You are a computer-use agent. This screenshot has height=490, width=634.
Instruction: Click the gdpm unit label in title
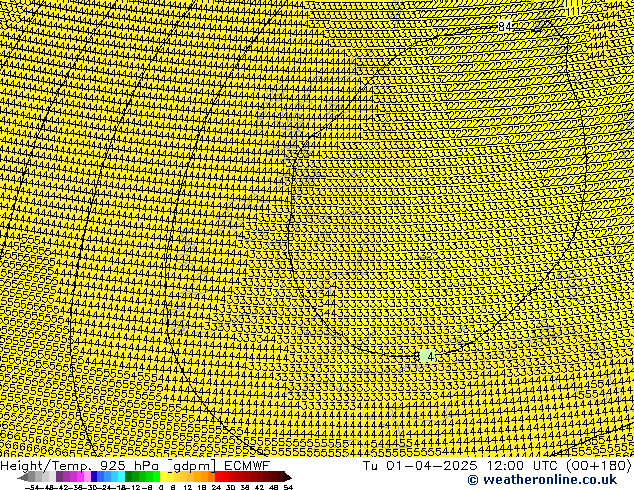point(192,465)
